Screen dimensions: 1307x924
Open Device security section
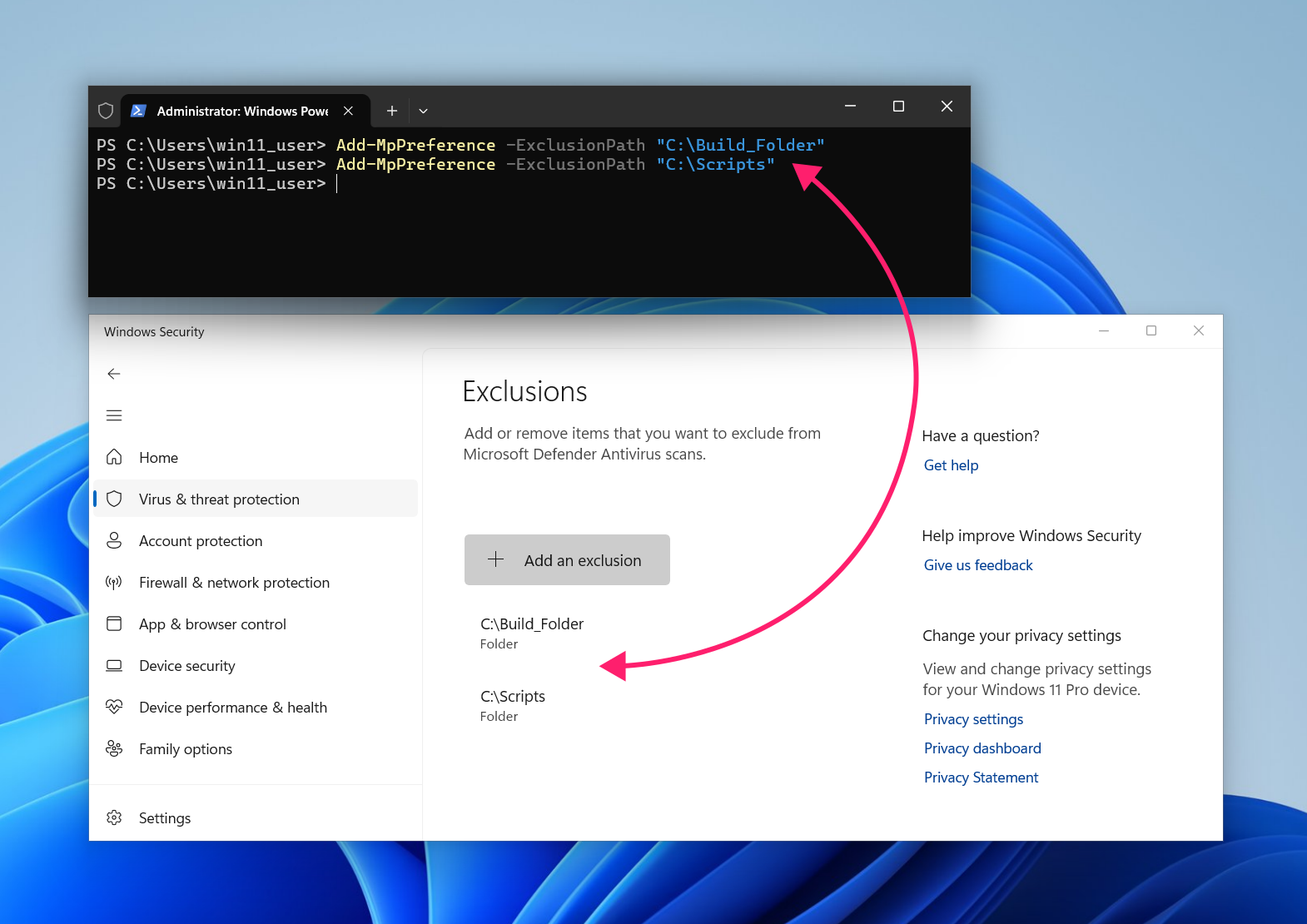[255, 665]
